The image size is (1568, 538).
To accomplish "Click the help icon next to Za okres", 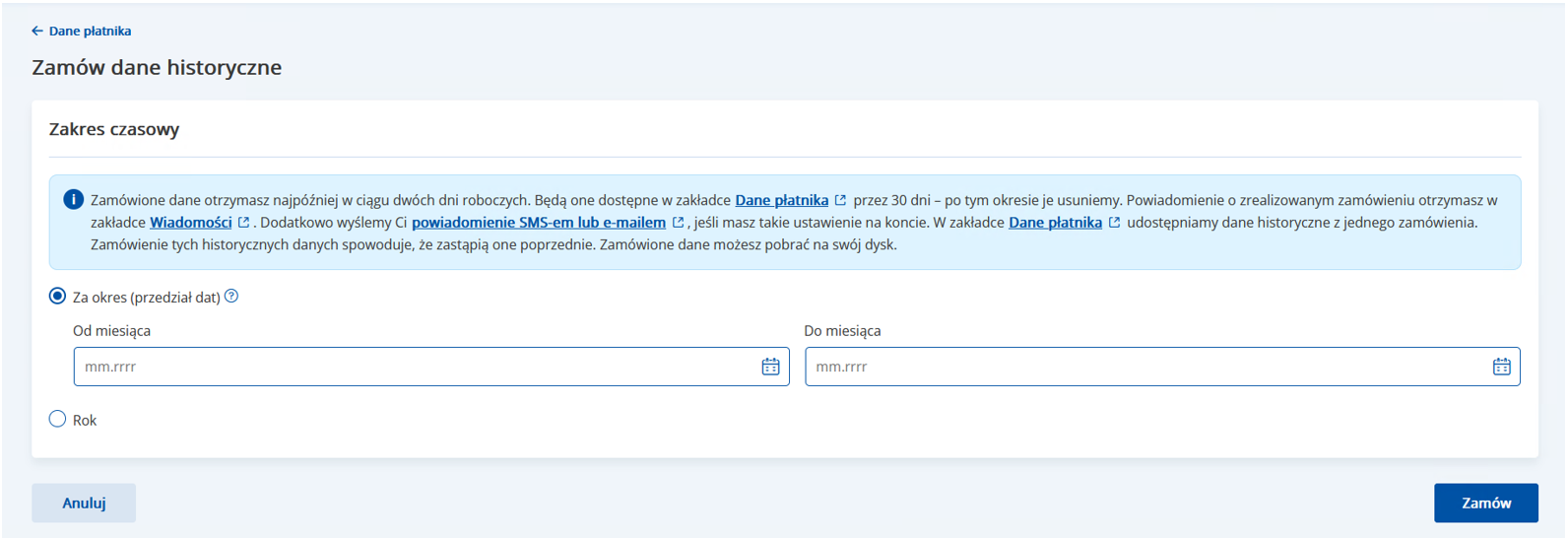I will coord(231,297).
